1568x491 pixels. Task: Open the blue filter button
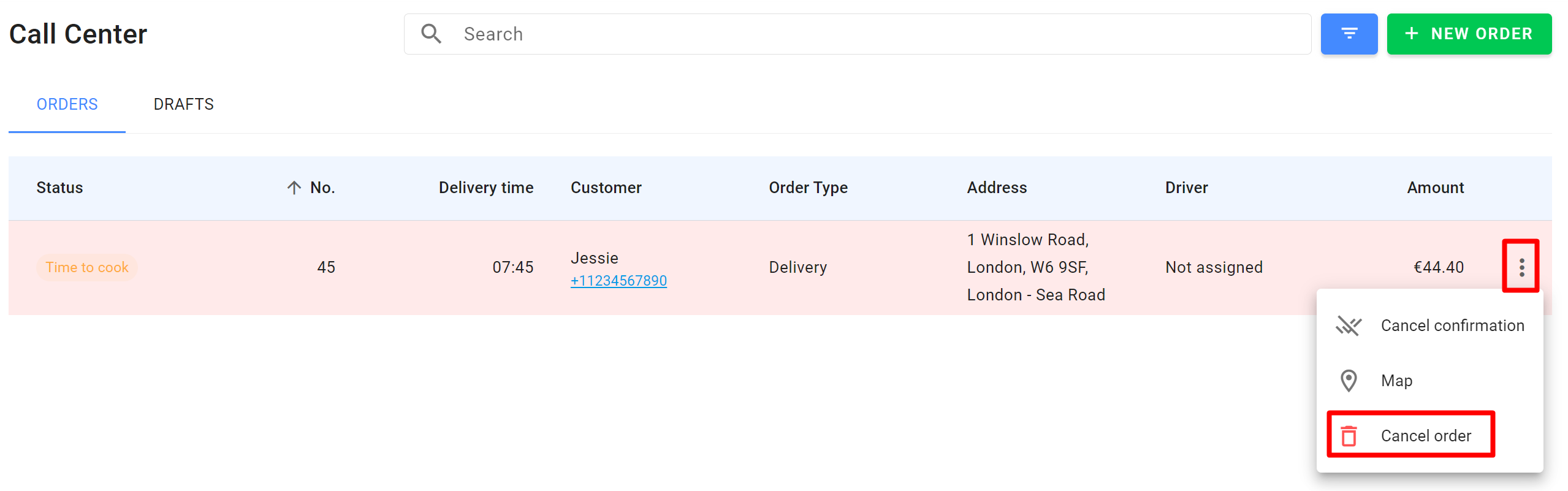click(1349, 34)
